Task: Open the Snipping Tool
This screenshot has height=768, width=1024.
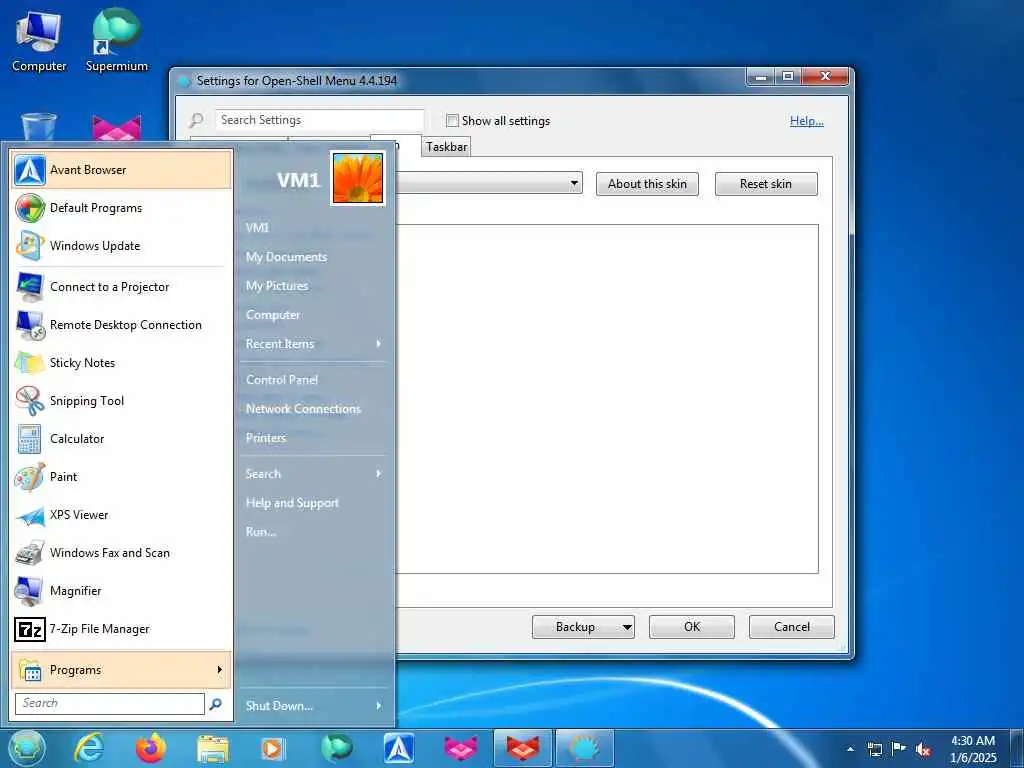Action: 121,400
